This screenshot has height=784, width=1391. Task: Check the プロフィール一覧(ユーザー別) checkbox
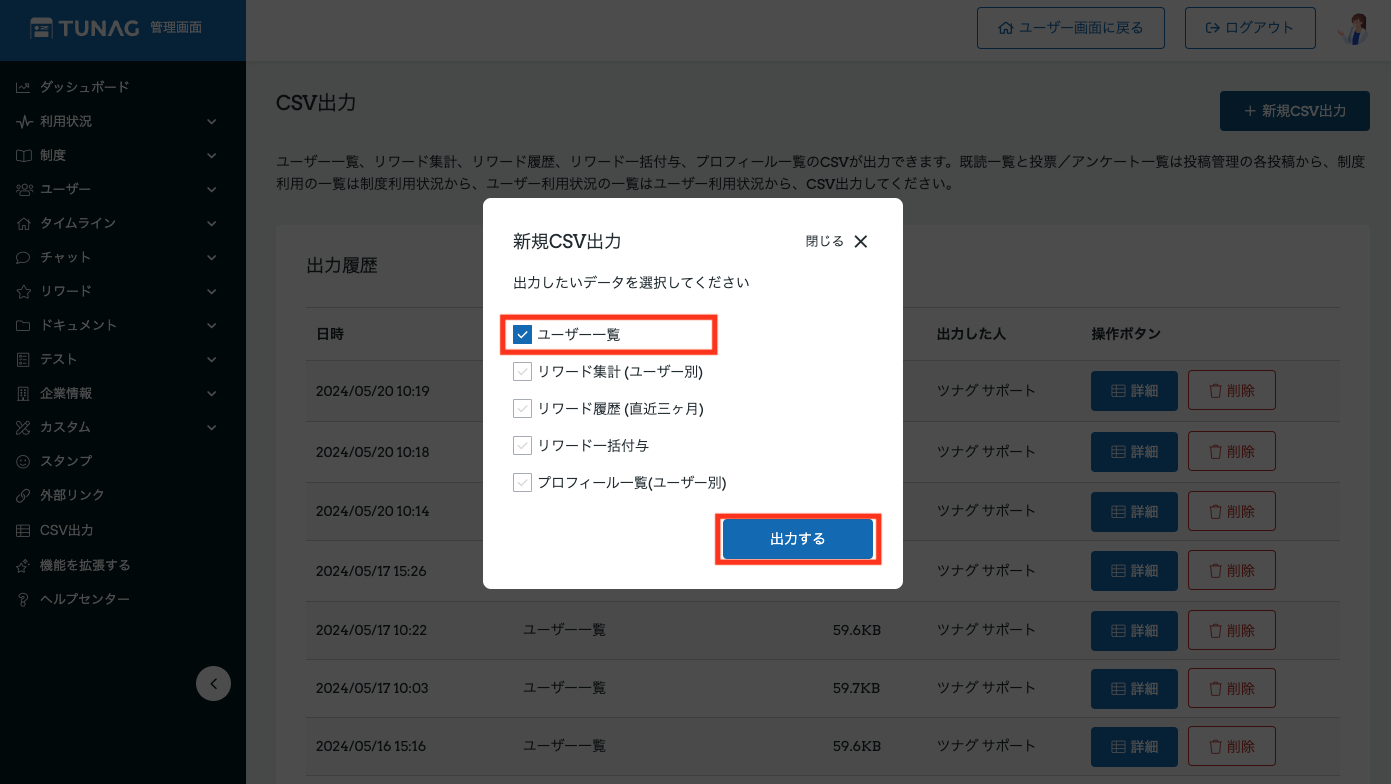tap(522, 483)
